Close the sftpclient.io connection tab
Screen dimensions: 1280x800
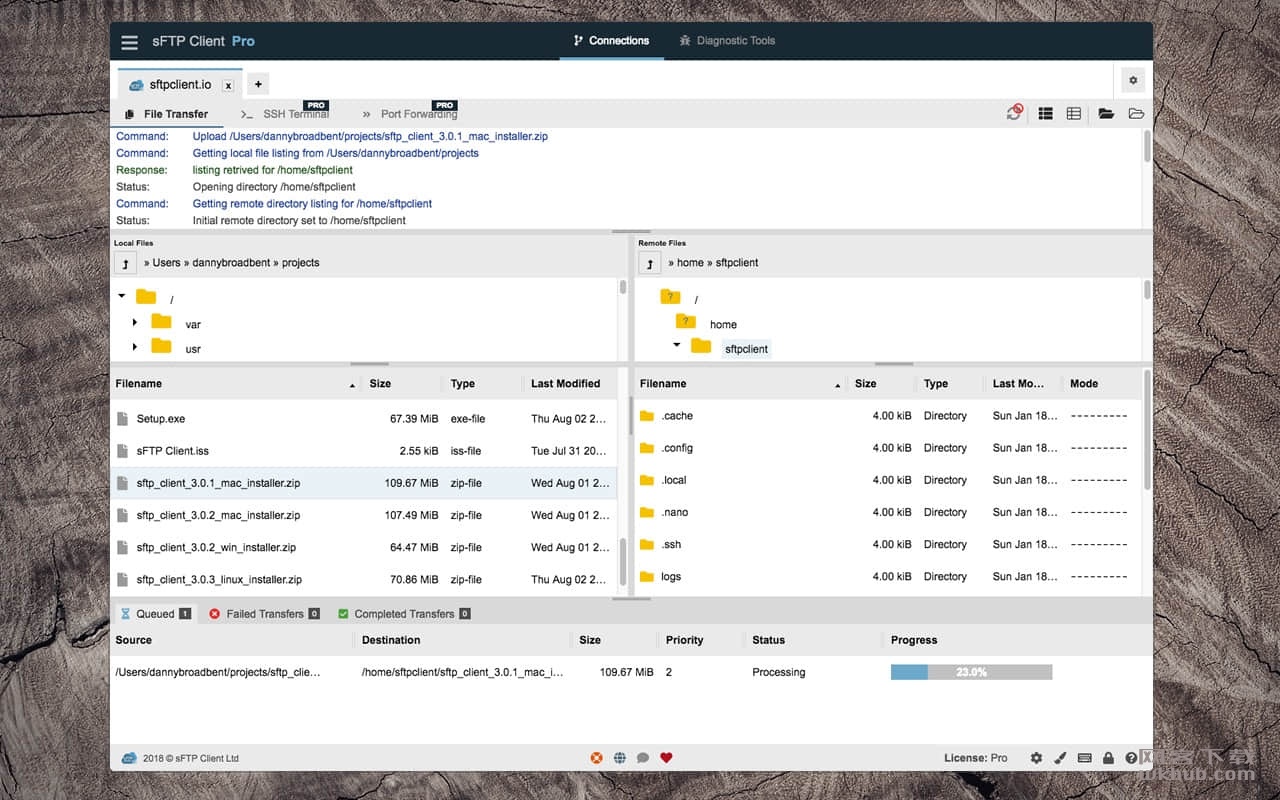click(x=228, y=86)
